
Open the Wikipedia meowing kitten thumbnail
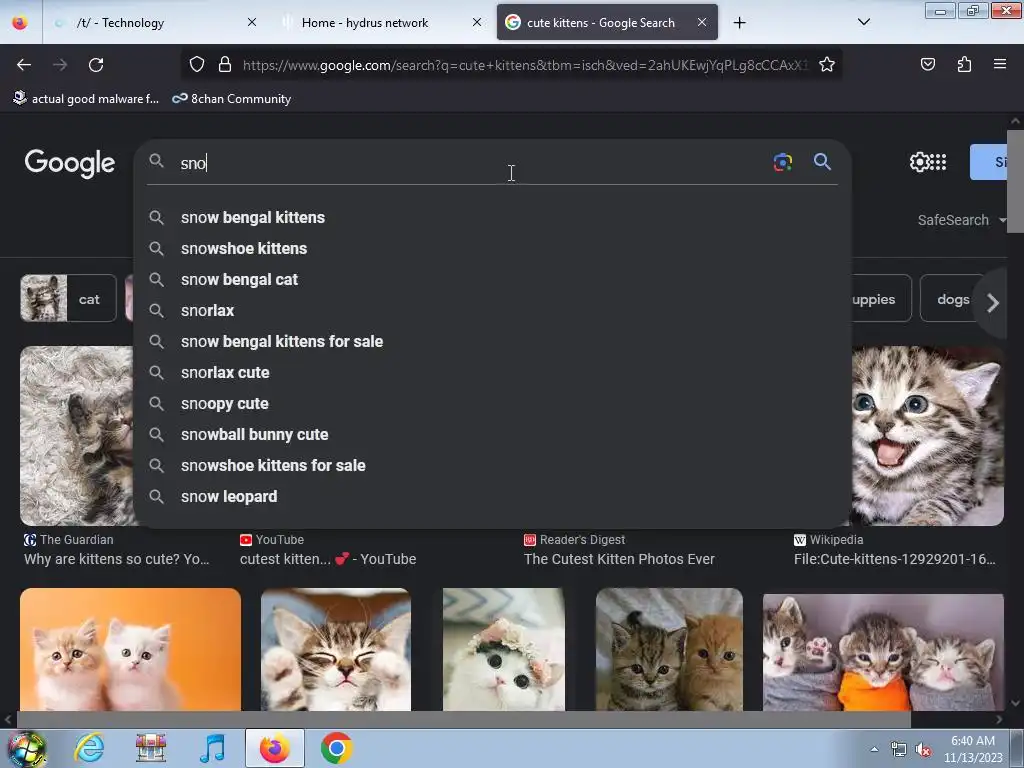click(x=927, y=436)
